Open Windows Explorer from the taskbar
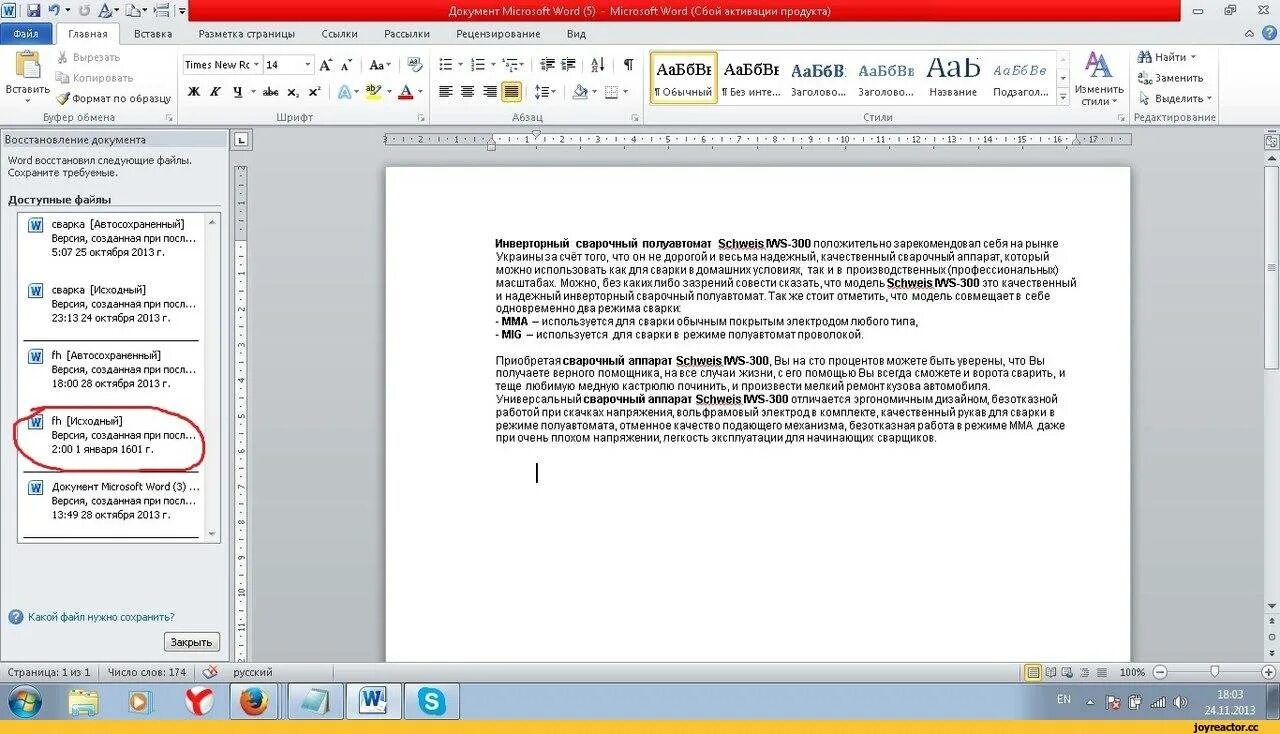The image size is (1280, 734). [x=83, y=702]
